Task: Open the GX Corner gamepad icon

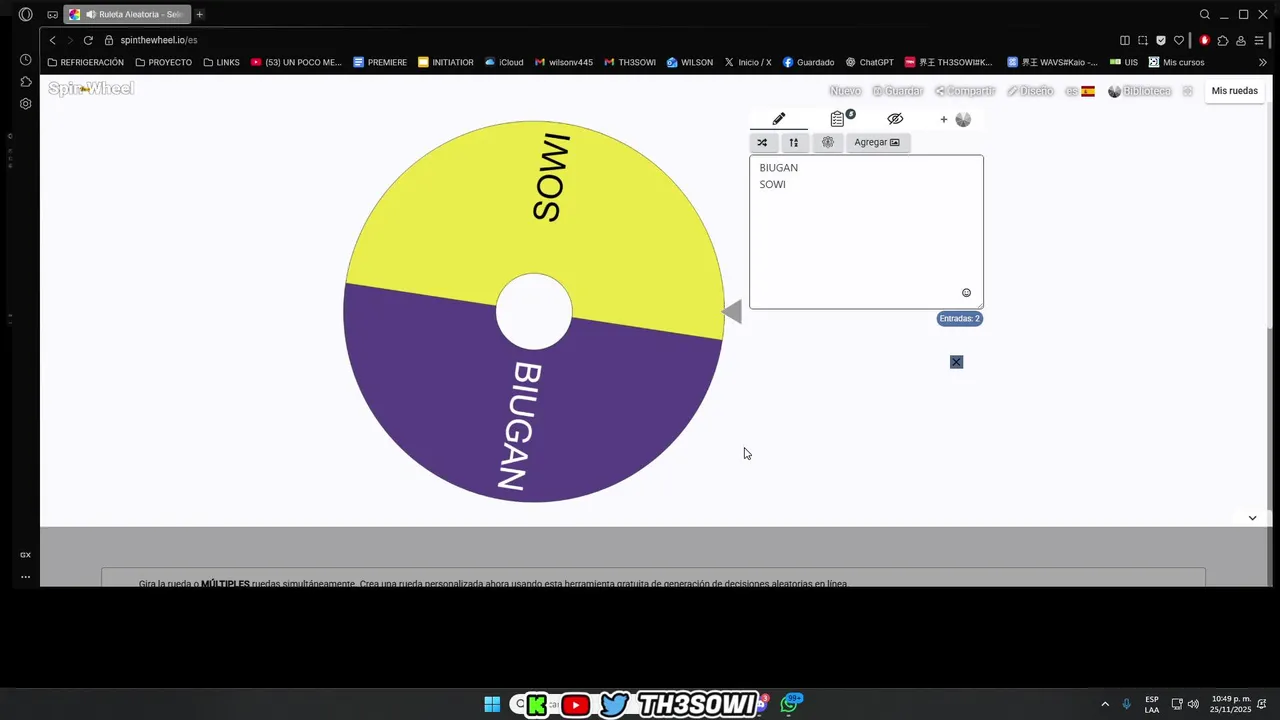Action: pyautogui.click(x=52, y=14)
